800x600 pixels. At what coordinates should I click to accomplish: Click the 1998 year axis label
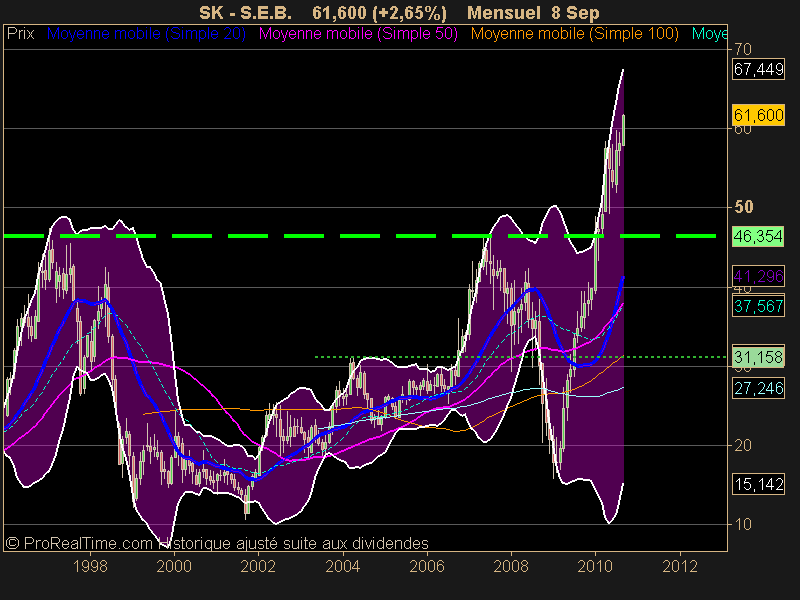[90, 566]
